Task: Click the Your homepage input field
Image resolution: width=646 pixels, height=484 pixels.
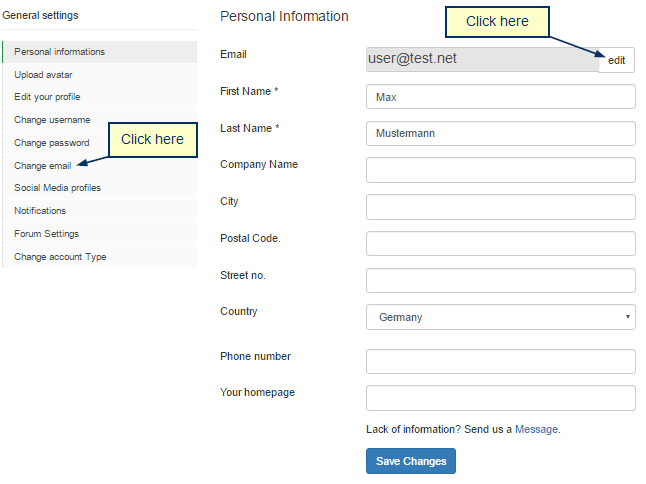Action: (501, 398)
